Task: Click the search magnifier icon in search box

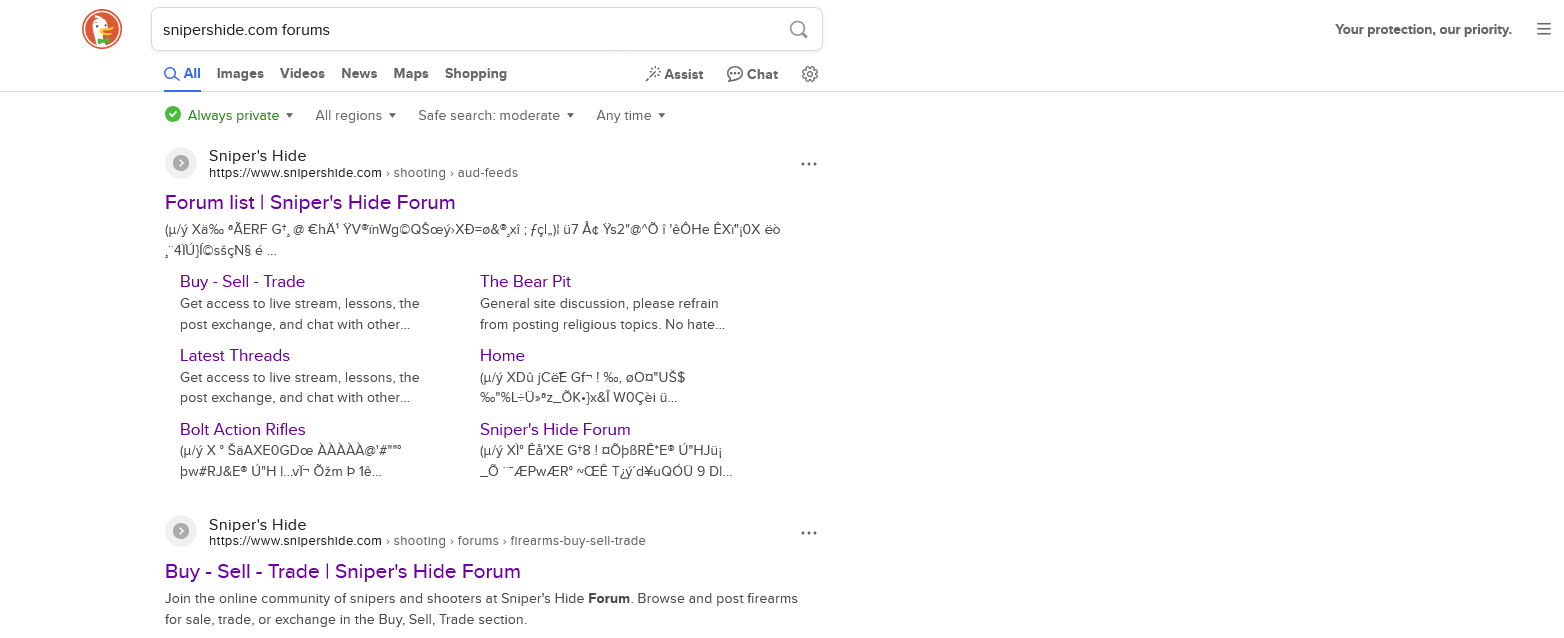Action: coord(798,29)
